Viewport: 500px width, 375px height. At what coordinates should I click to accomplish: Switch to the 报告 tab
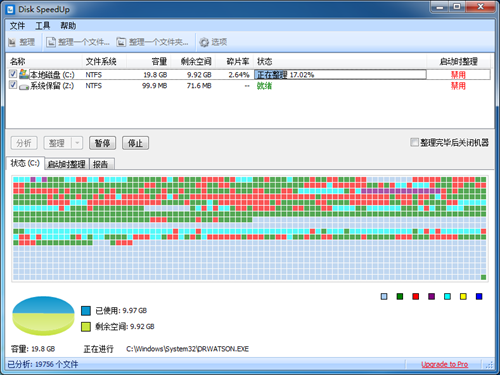click(x=102, y=164)
